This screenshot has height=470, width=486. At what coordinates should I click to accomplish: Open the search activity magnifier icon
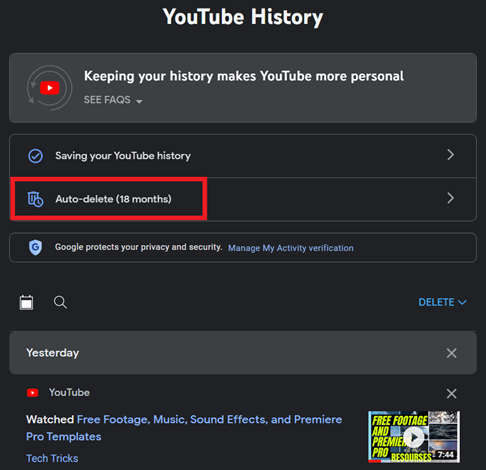[x=60, y=302]
